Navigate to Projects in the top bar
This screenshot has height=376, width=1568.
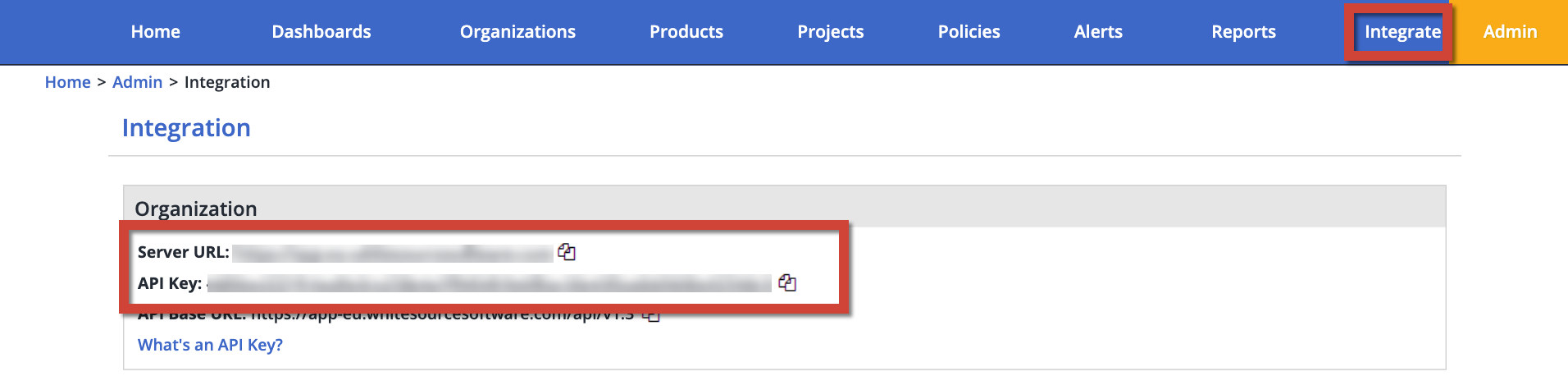tap(830, 32)
